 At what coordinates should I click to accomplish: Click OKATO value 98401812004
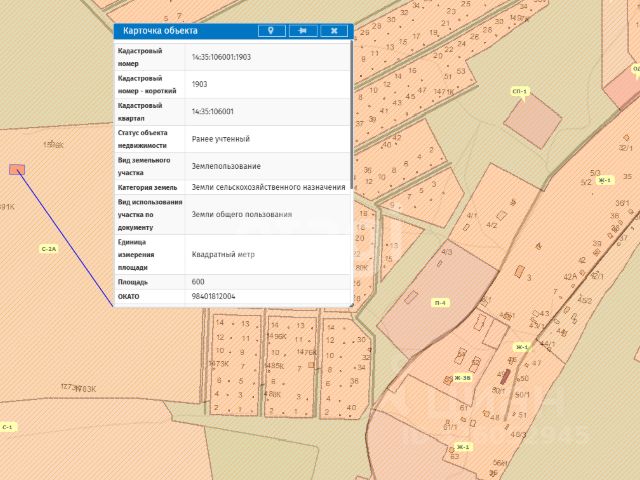tap(213, 296)
